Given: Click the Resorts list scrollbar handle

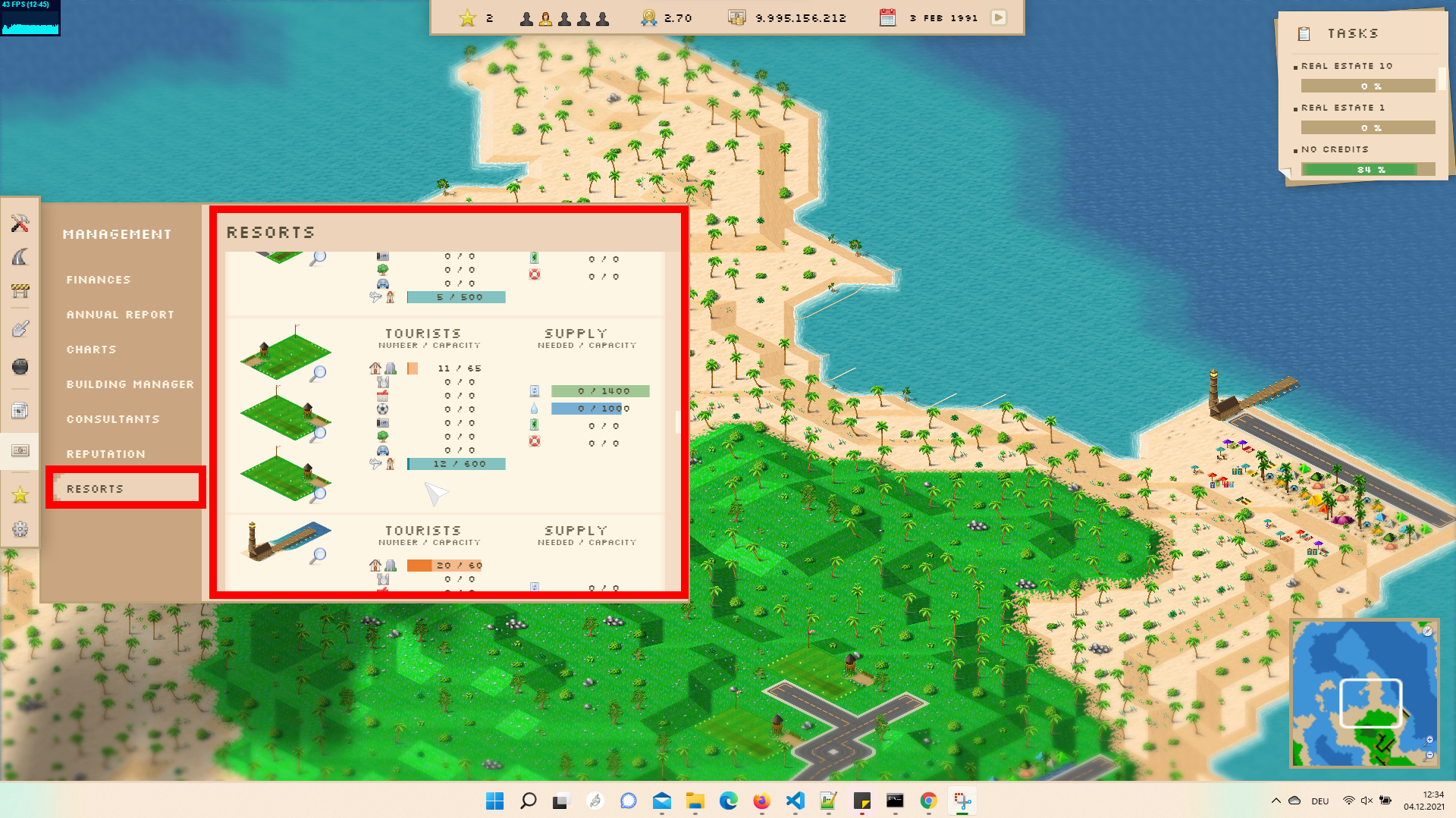Looking at the screenshot, I should coord(678,422).
